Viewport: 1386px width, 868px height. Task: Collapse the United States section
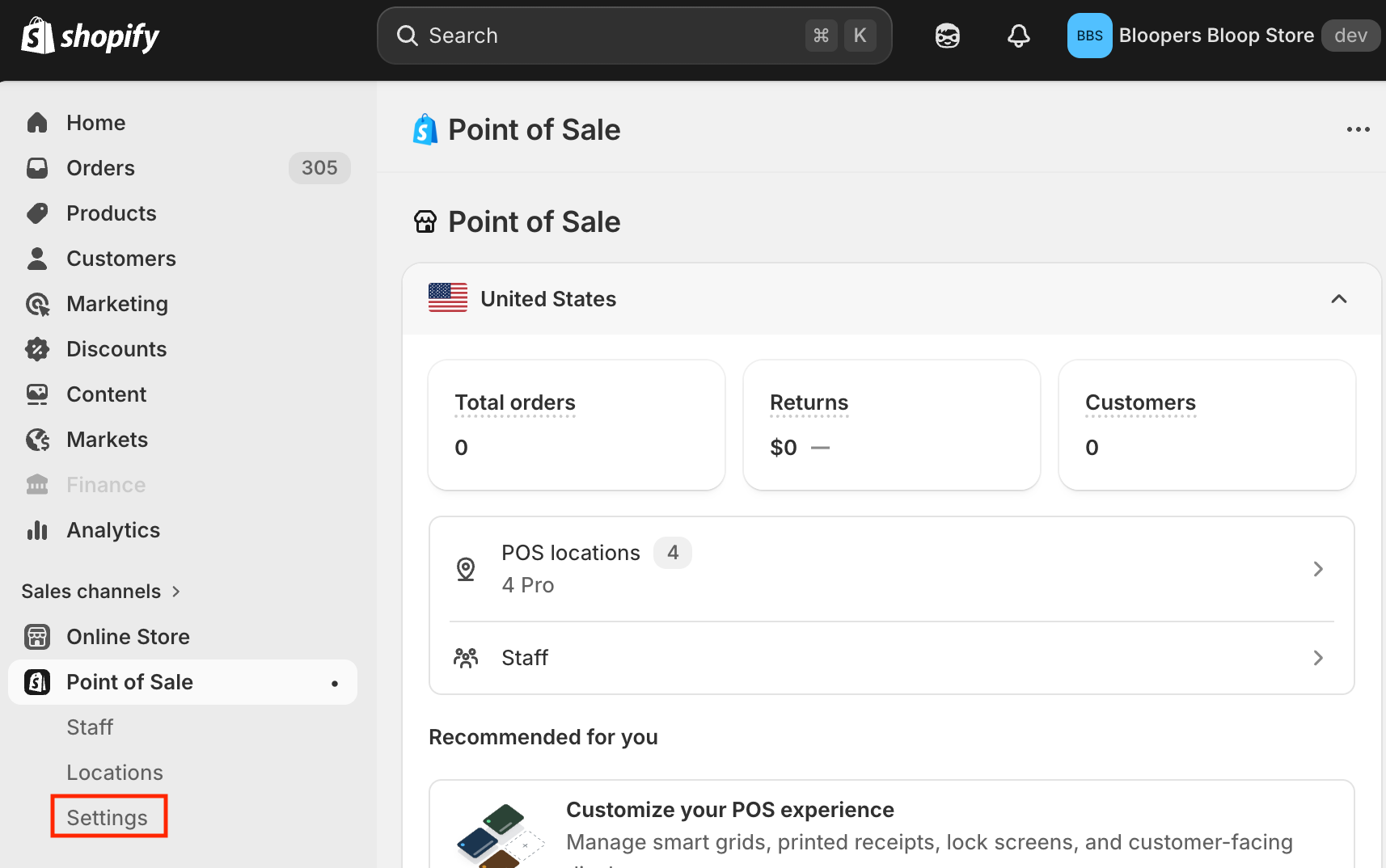coord(1338,299)
